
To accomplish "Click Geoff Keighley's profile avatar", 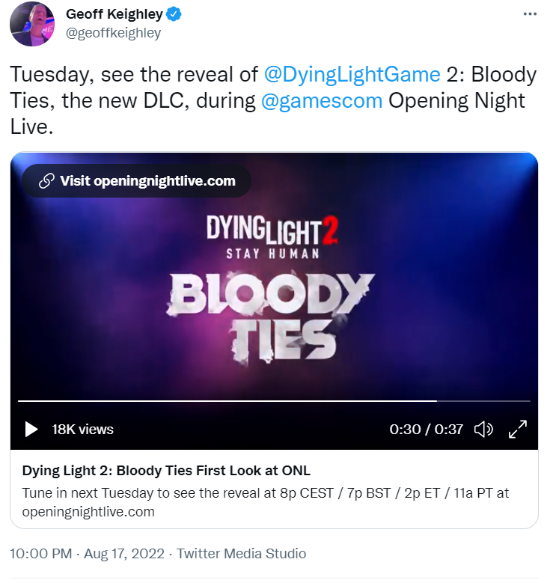I will (32, 23).
